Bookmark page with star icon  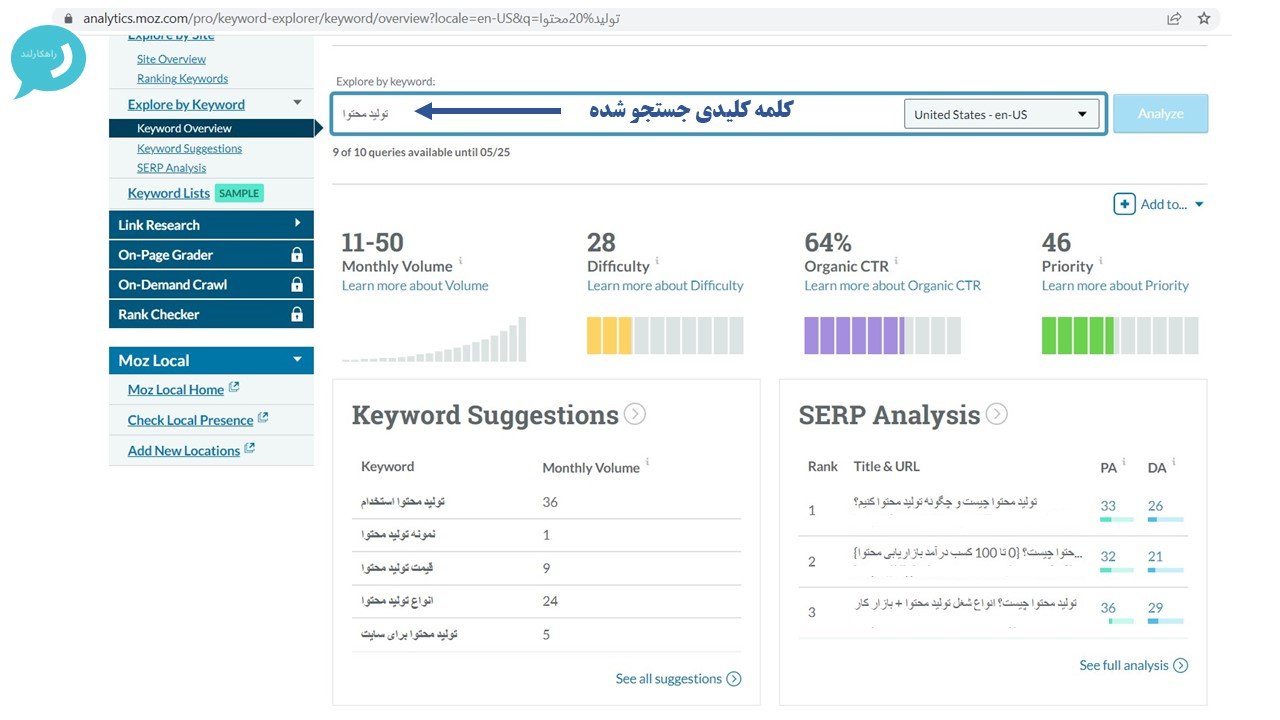point(1204,18)
